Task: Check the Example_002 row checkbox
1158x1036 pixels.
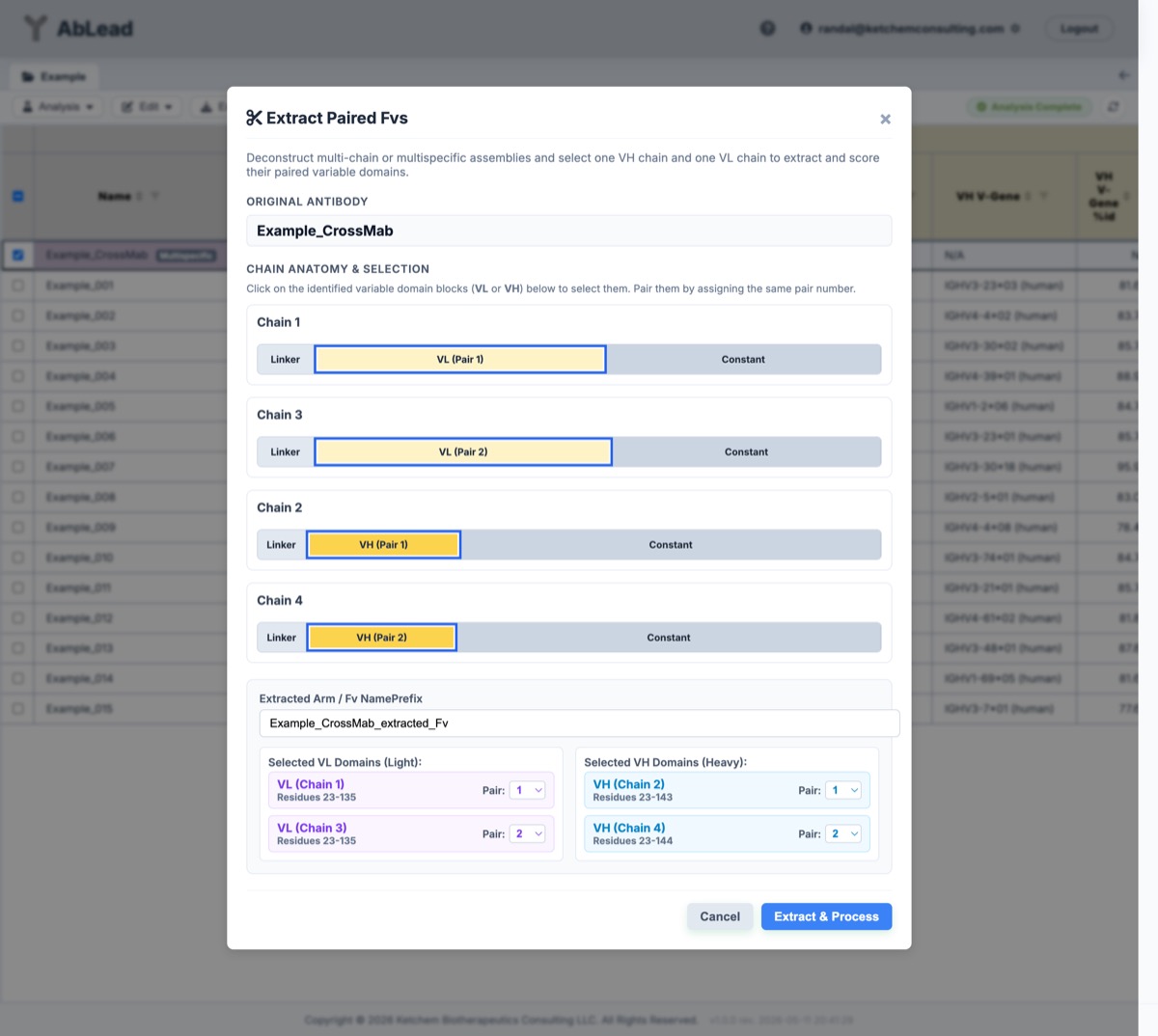Action: click(x=17, y=315)
